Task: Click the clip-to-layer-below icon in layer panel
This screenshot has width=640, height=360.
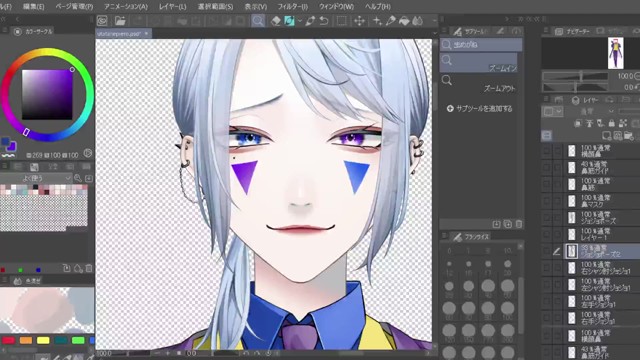Action: point(578,123)
